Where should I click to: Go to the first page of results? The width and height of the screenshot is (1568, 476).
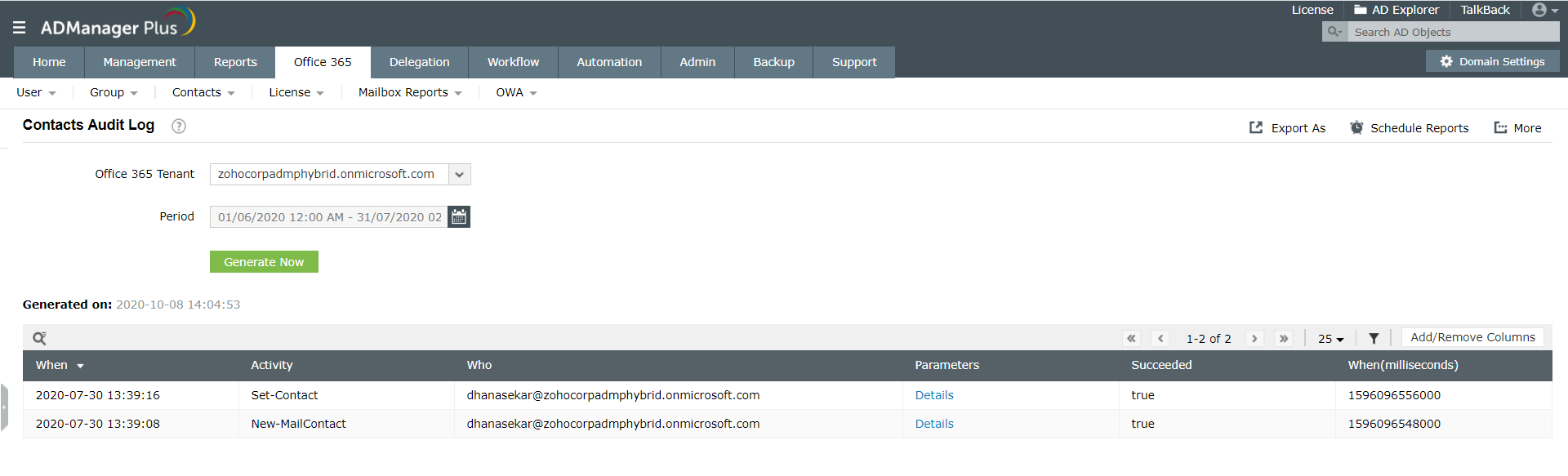click(x=1131, y=338)
